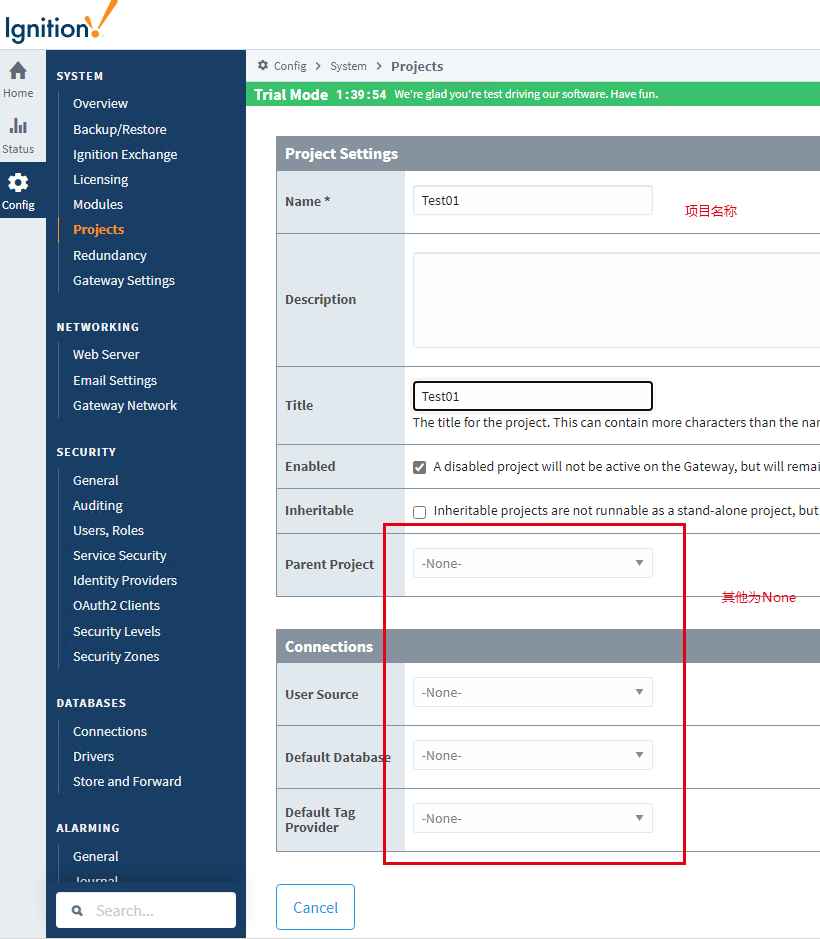Open Identity Providers page
The height and width of the screenshot is (939, 820).
point(125,580)
